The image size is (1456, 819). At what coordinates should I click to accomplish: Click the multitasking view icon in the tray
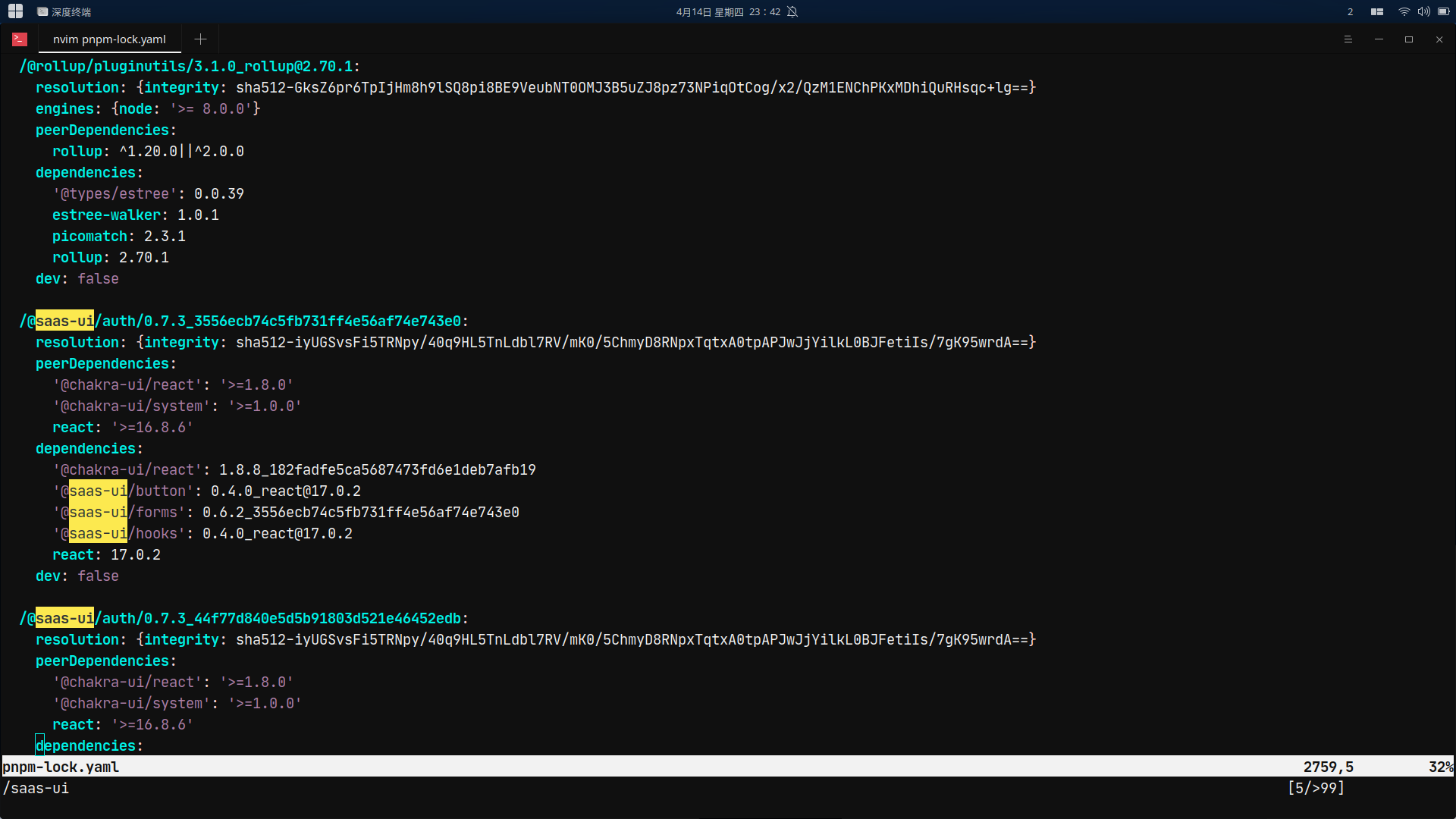tap(1376, 11)
